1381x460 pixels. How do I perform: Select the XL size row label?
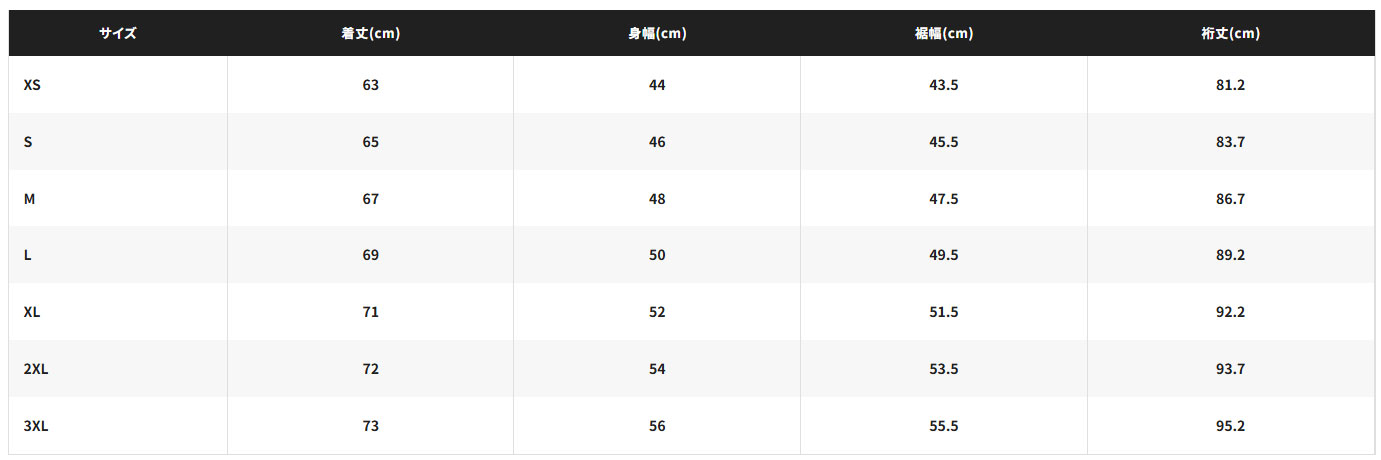coord(32,312)
